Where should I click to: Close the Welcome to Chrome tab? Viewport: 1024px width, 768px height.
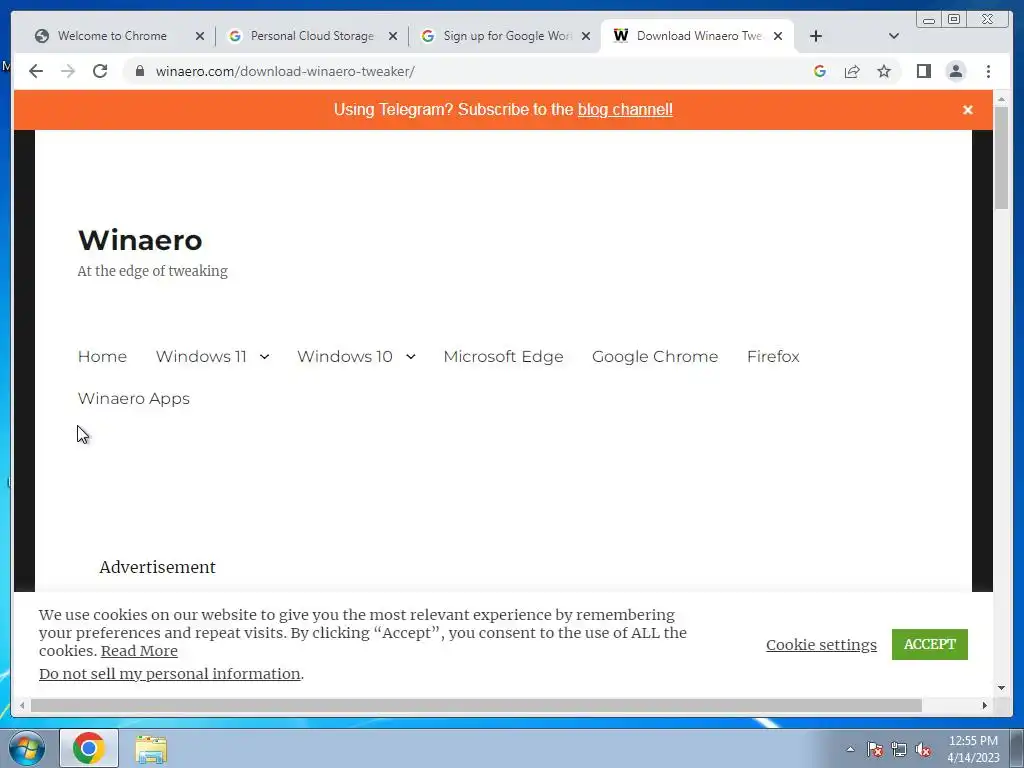tap(200, 37)
